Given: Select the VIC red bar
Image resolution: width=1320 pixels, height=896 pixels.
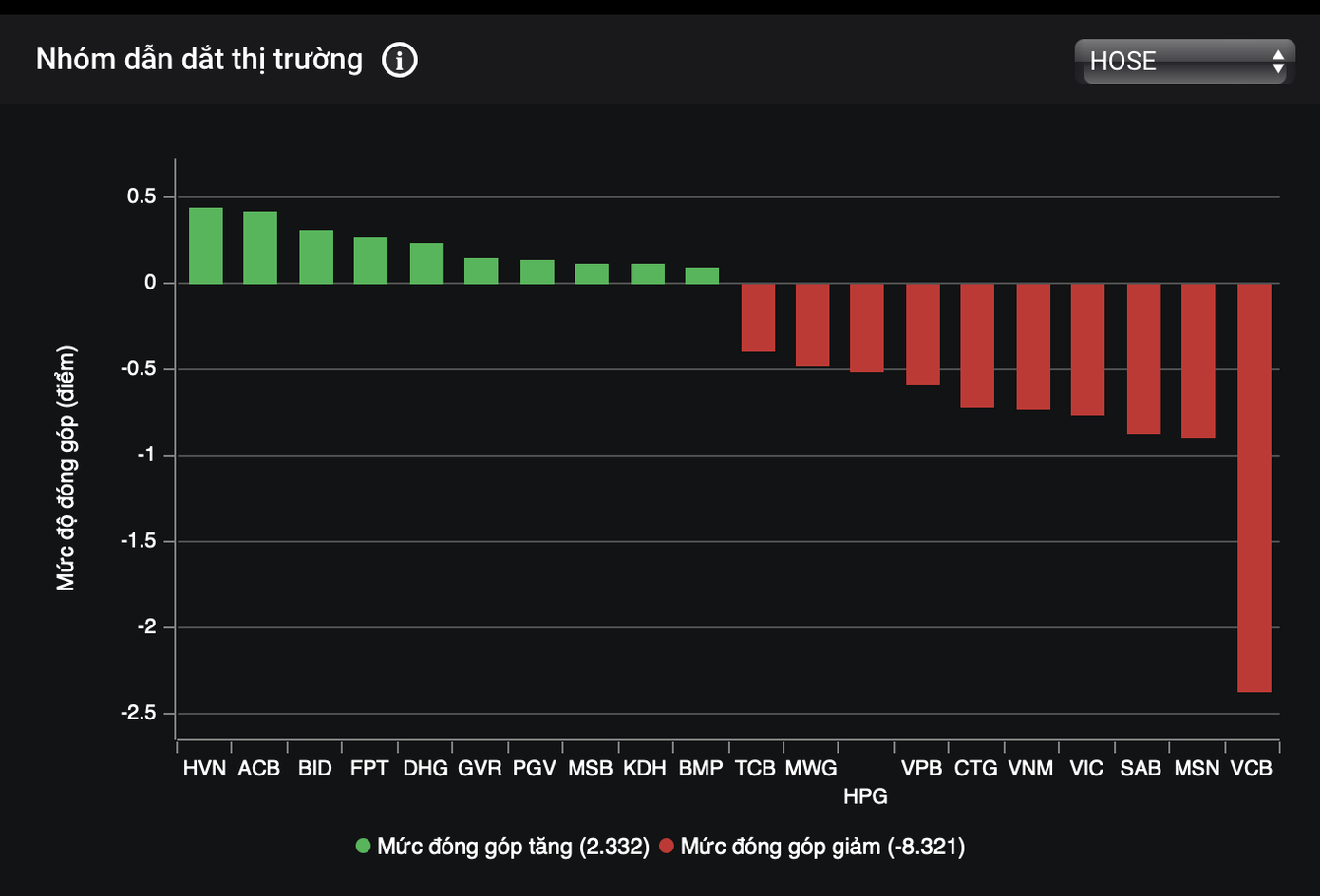Looking at the screenshot, I should tap(1087, 349).
